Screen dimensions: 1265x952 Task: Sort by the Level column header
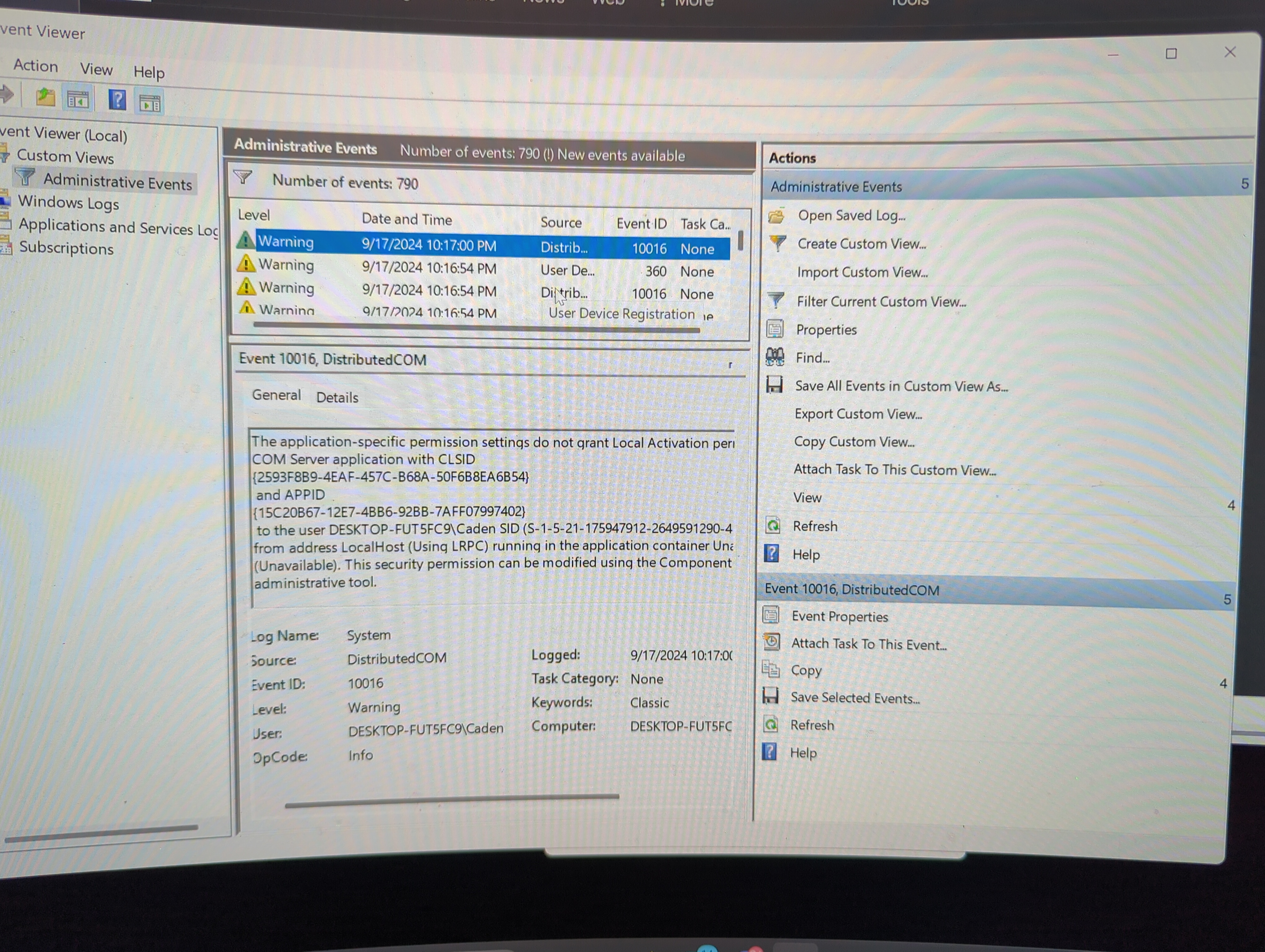(253, 215)
